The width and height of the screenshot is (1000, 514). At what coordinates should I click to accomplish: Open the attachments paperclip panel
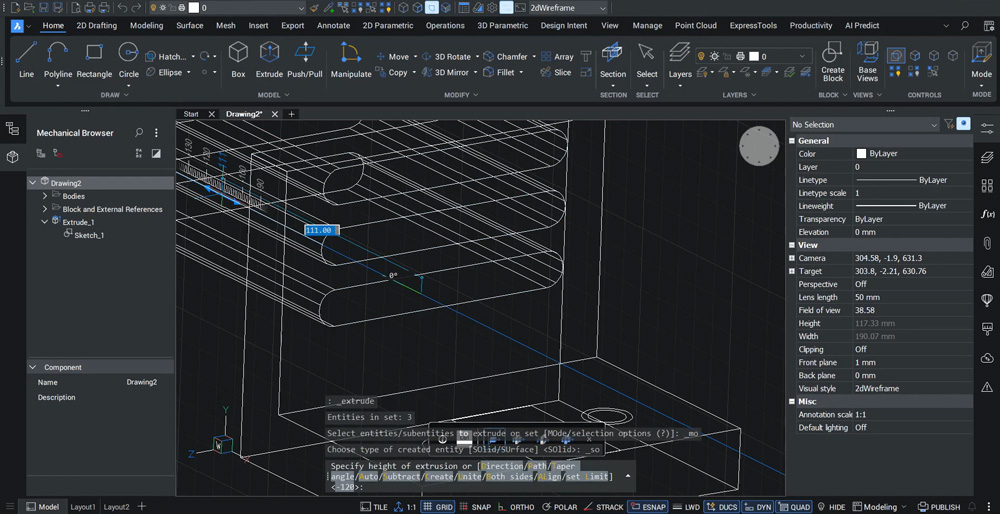[987, 243]
